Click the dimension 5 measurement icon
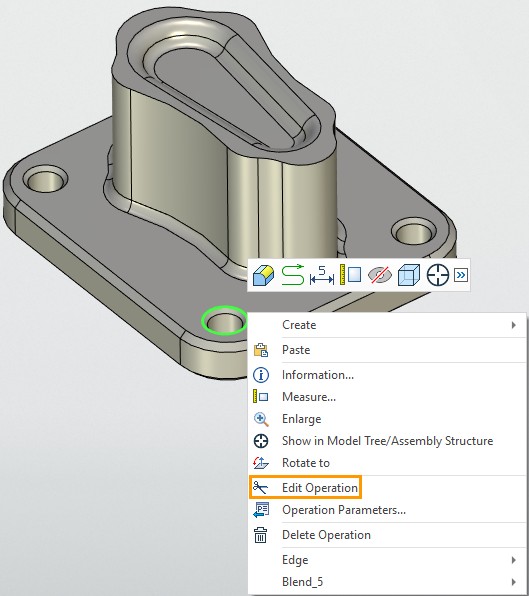Screen dimensions: 529x596 tap(322, 275)
